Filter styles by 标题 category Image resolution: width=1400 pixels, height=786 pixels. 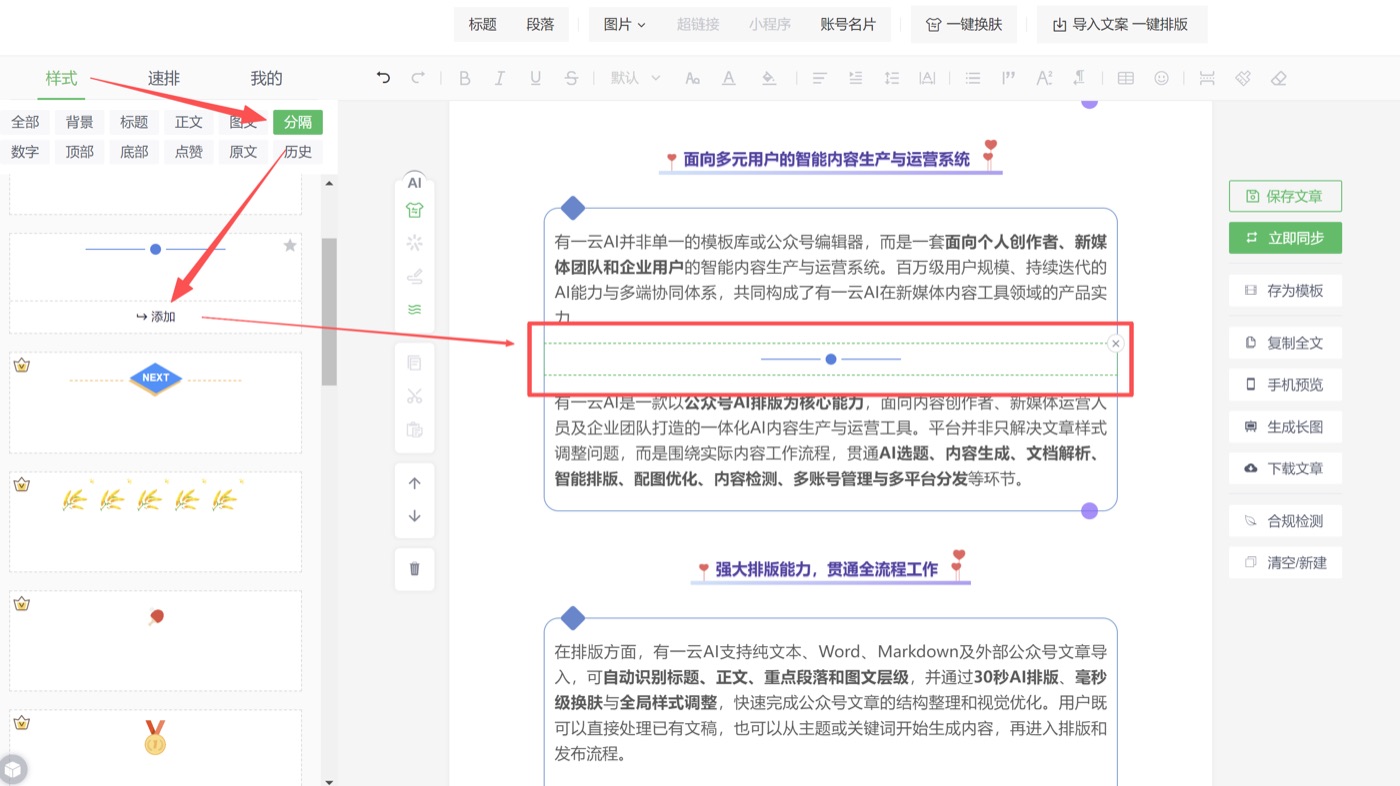coord(134,122)
